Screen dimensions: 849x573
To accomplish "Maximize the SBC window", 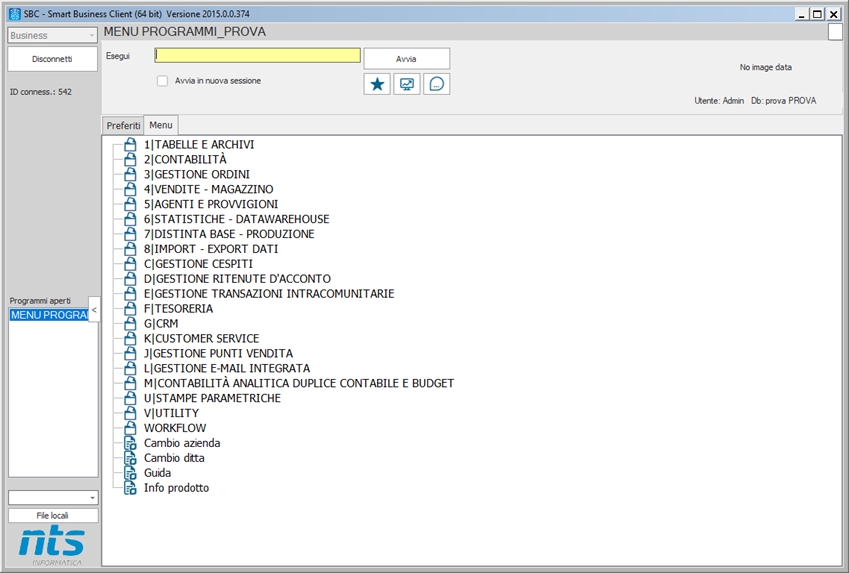I will pyautogui.click(x=818, y=14).
